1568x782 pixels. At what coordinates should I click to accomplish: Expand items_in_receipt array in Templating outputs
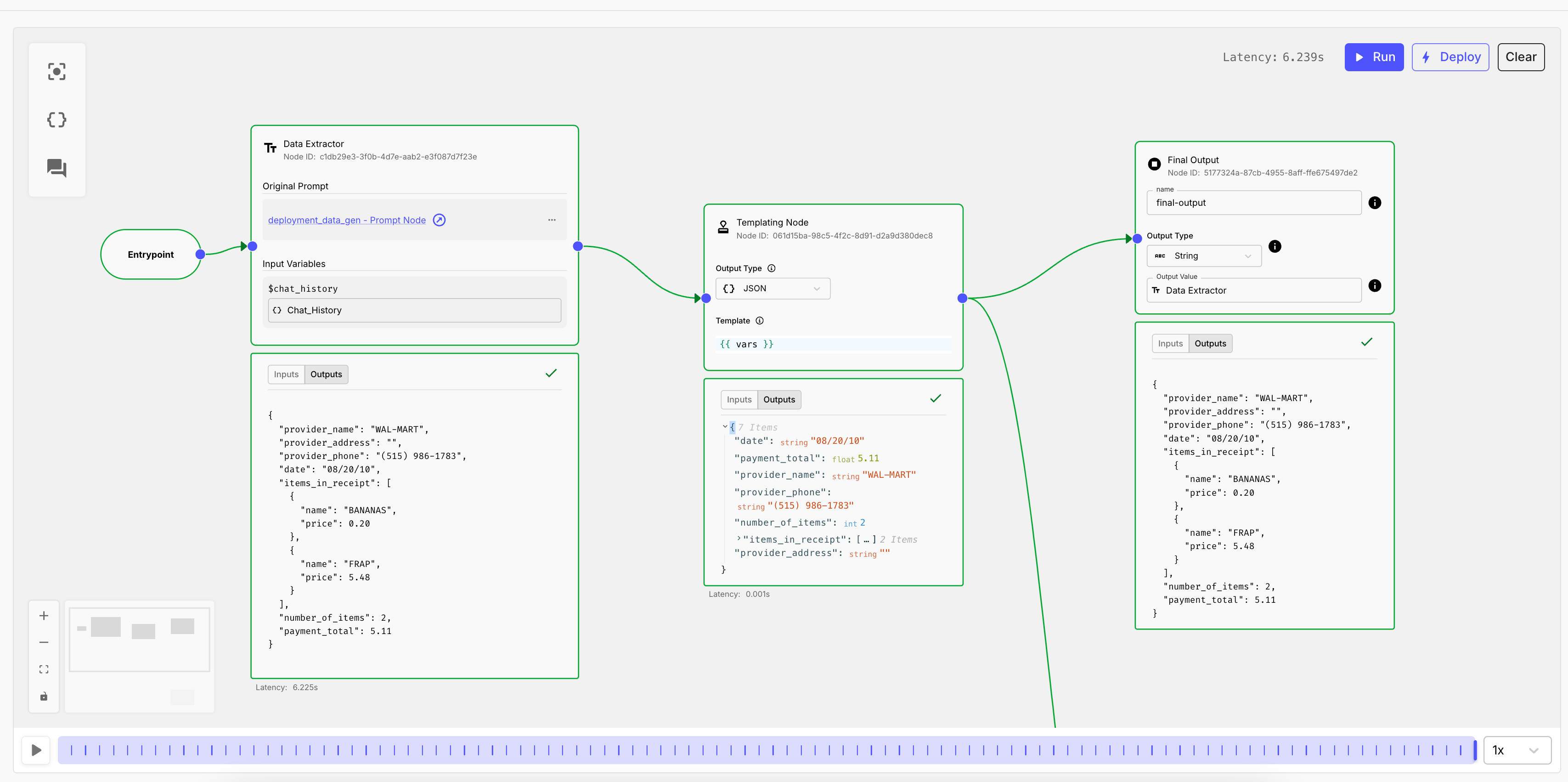739,539
